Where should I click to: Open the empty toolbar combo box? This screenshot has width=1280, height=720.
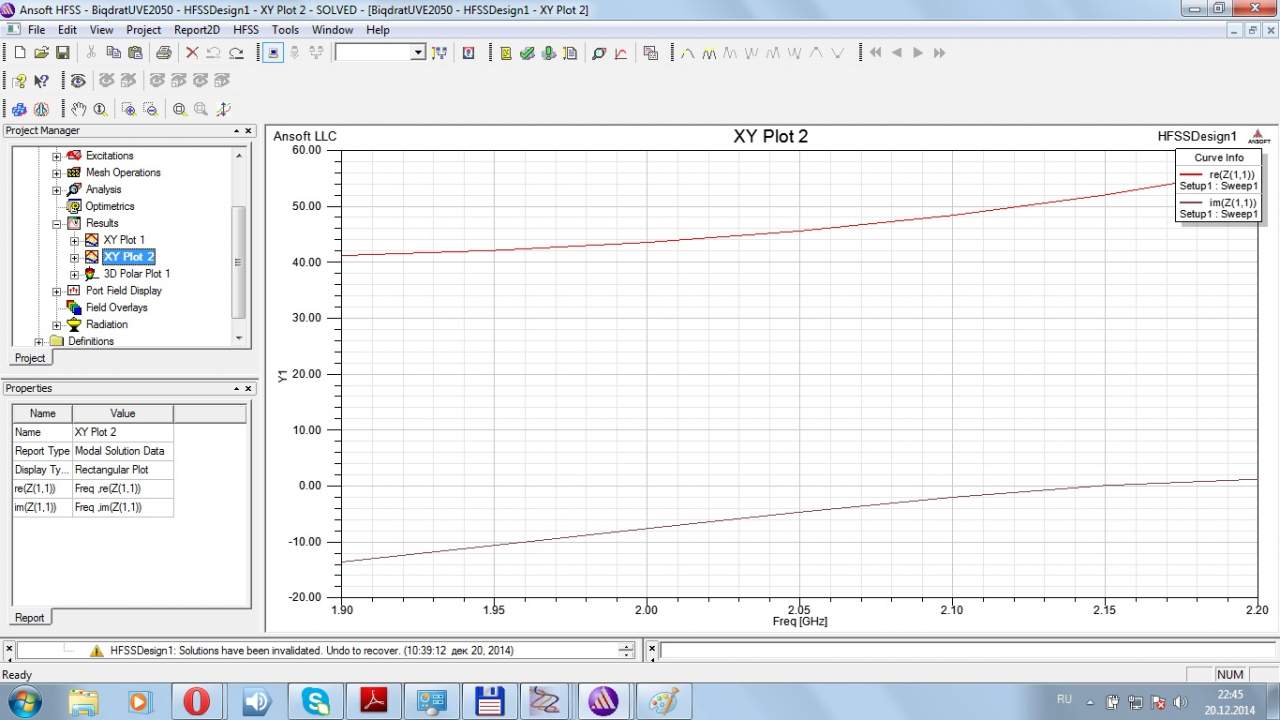tap(418, 53)
